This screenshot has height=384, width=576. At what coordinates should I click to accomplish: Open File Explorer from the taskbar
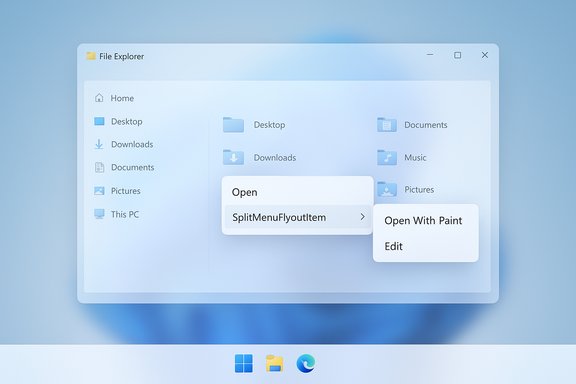click(275, 363)
